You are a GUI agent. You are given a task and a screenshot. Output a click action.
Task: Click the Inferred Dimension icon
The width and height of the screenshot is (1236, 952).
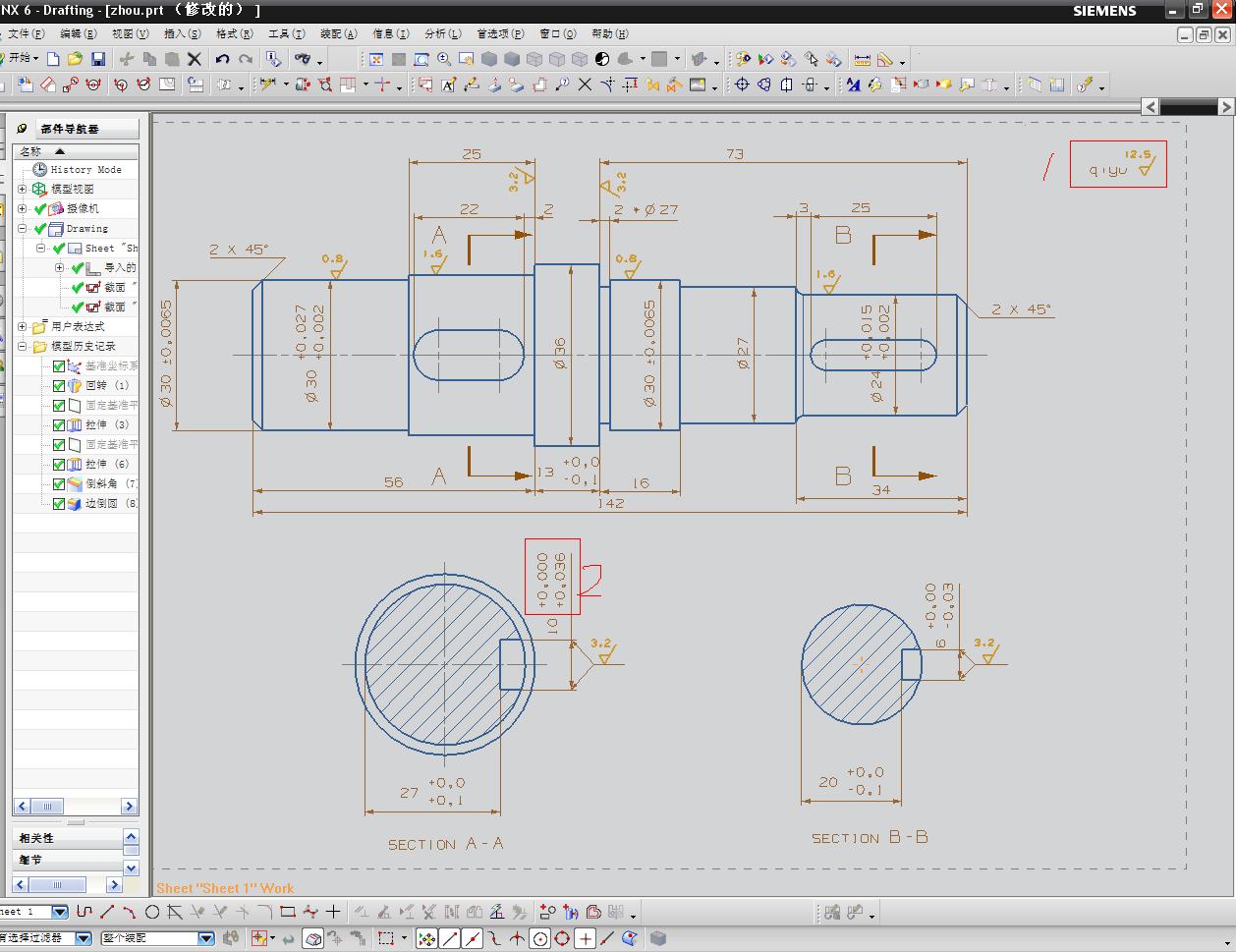(267, 85)
